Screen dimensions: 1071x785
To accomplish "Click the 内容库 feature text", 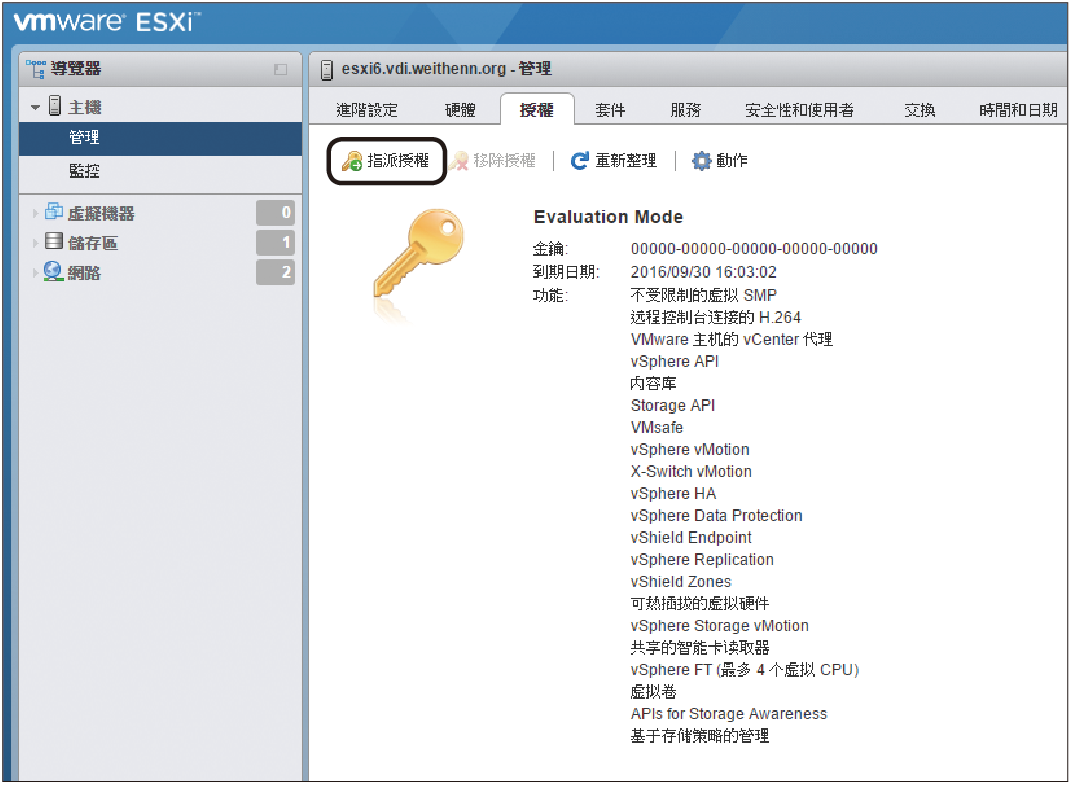I will pos(654,383).
